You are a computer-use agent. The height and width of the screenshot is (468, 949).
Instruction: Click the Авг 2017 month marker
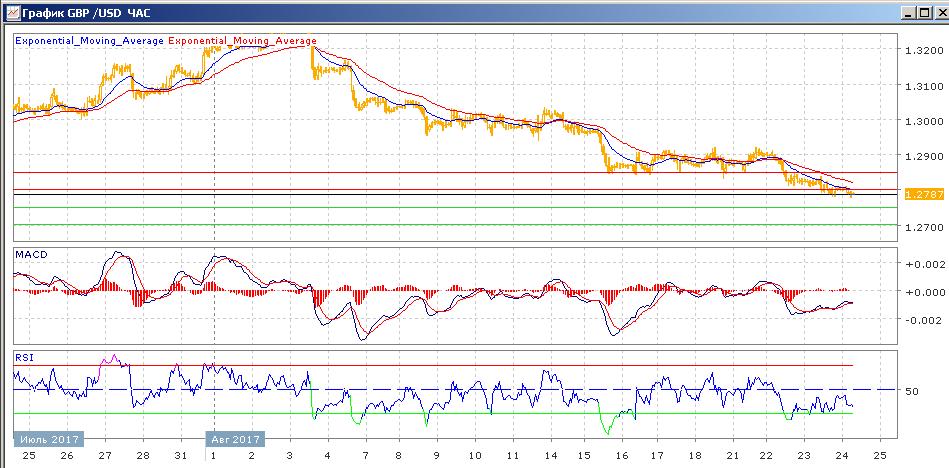tap(236, 439)
